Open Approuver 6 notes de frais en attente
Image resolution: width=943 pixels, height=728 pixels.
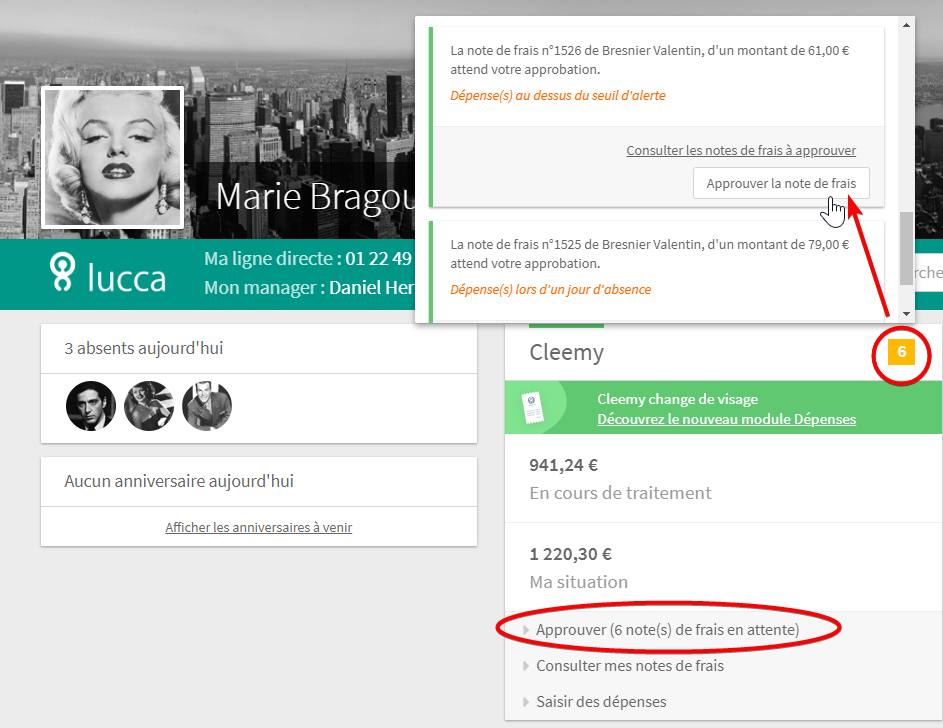pyautogui.click(x=668, y=629)
